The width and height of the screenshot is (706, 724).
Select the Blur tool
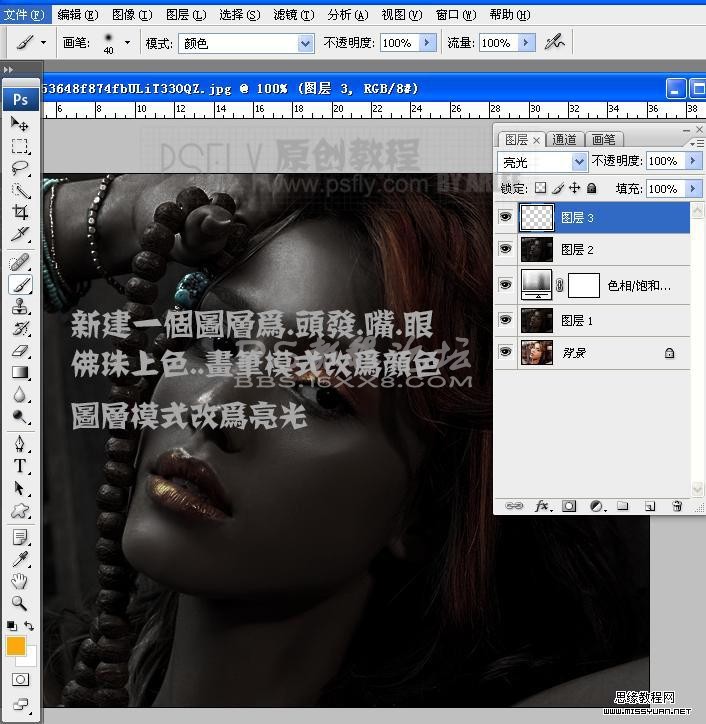point(19,394)
